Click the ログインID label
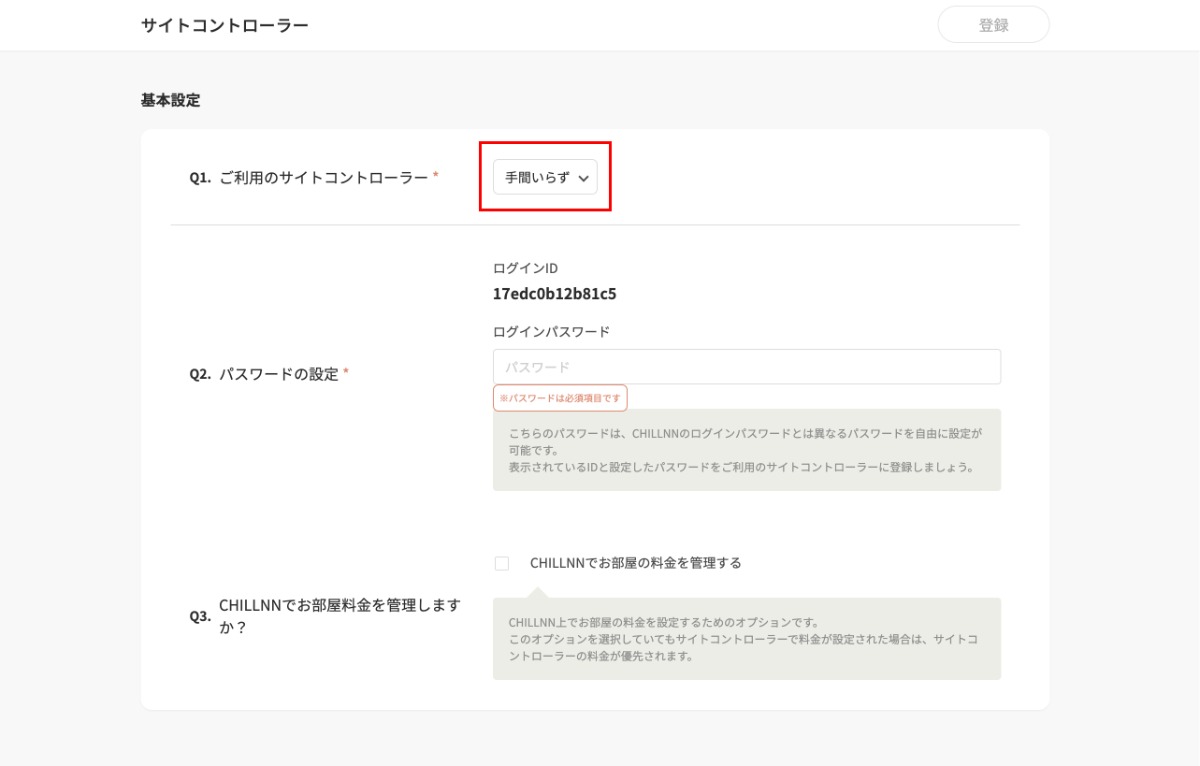The image size is (1200, 766). point(525,268)
